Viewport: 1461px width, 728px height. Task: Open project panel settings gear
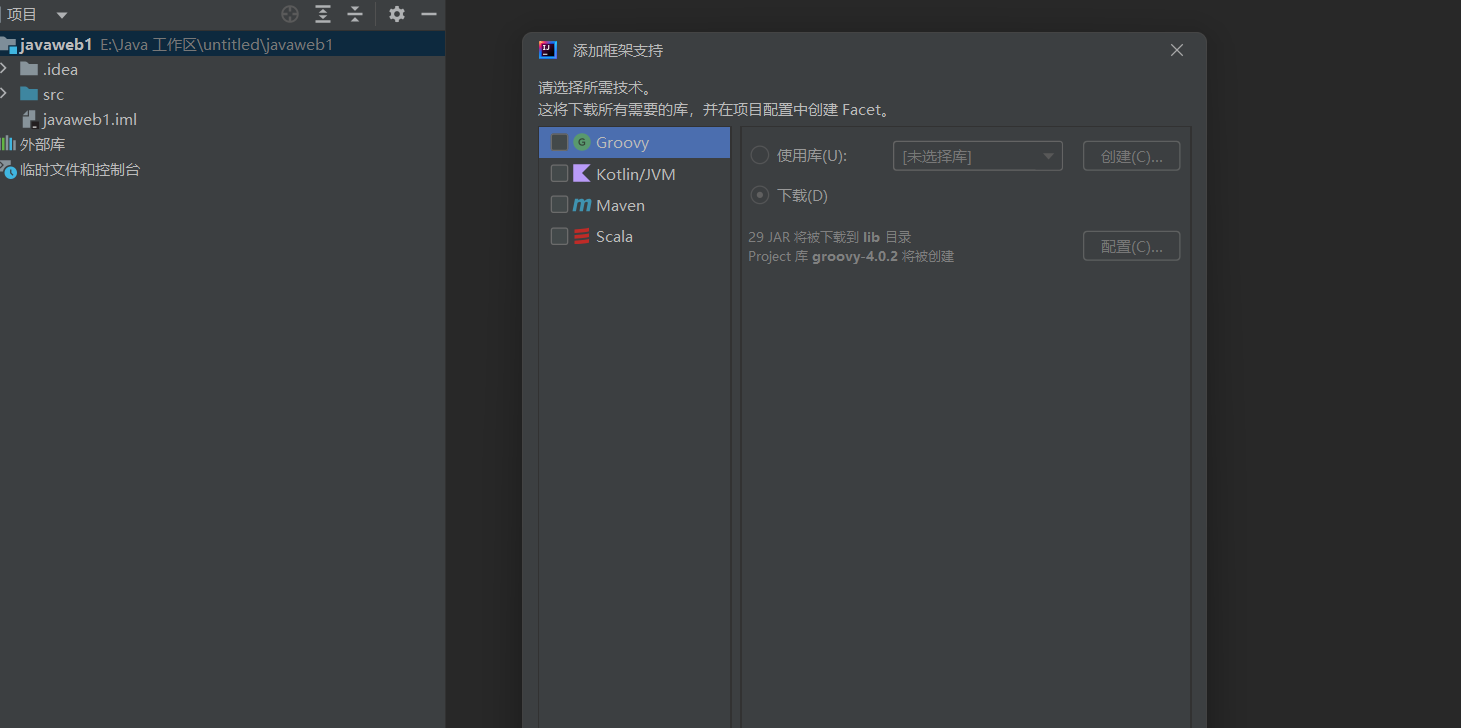397,14
